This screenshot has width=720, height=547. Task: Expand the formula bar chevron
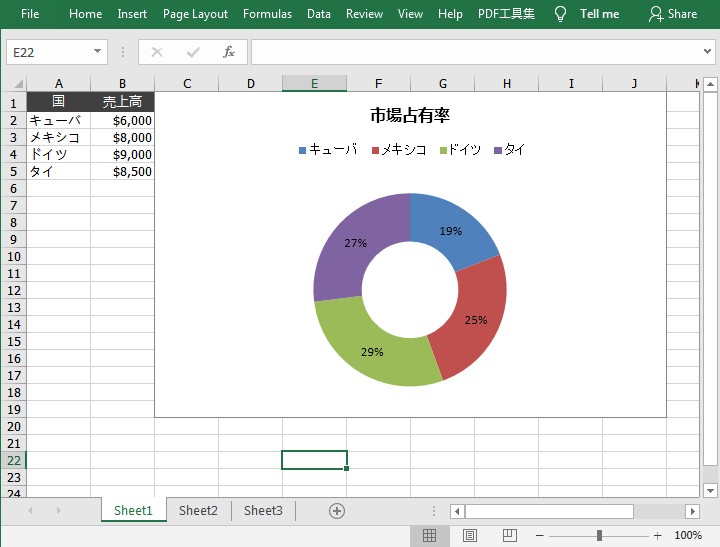[707, 51]
